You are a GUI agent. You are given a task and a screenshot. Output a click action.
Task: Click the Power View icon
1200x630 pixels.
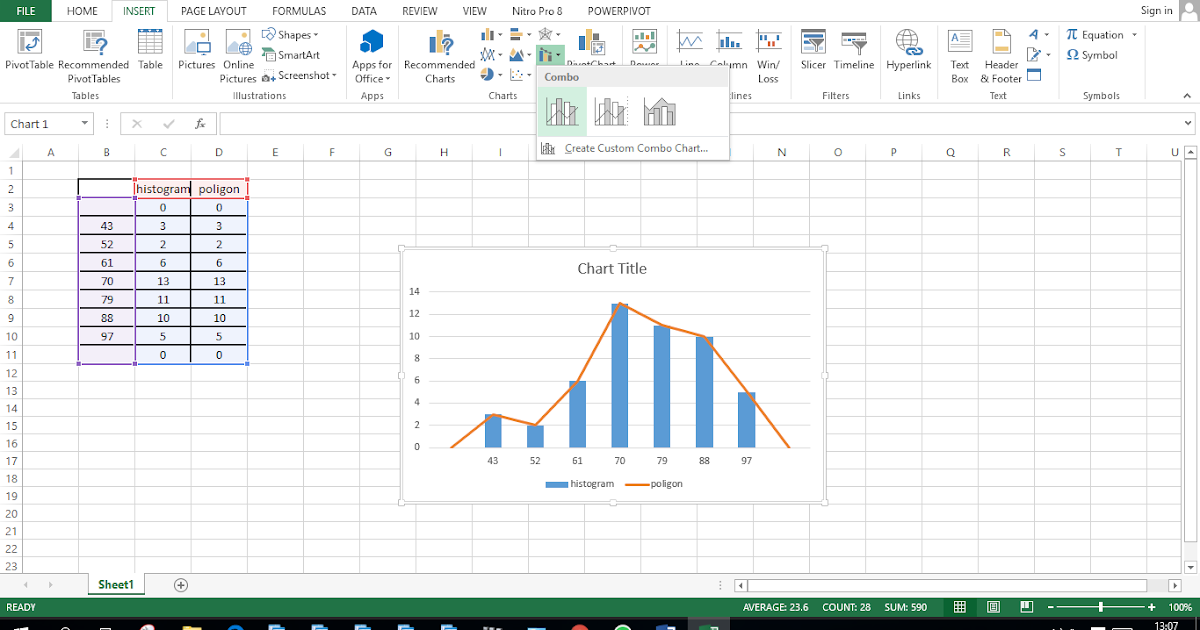point(644,44)
